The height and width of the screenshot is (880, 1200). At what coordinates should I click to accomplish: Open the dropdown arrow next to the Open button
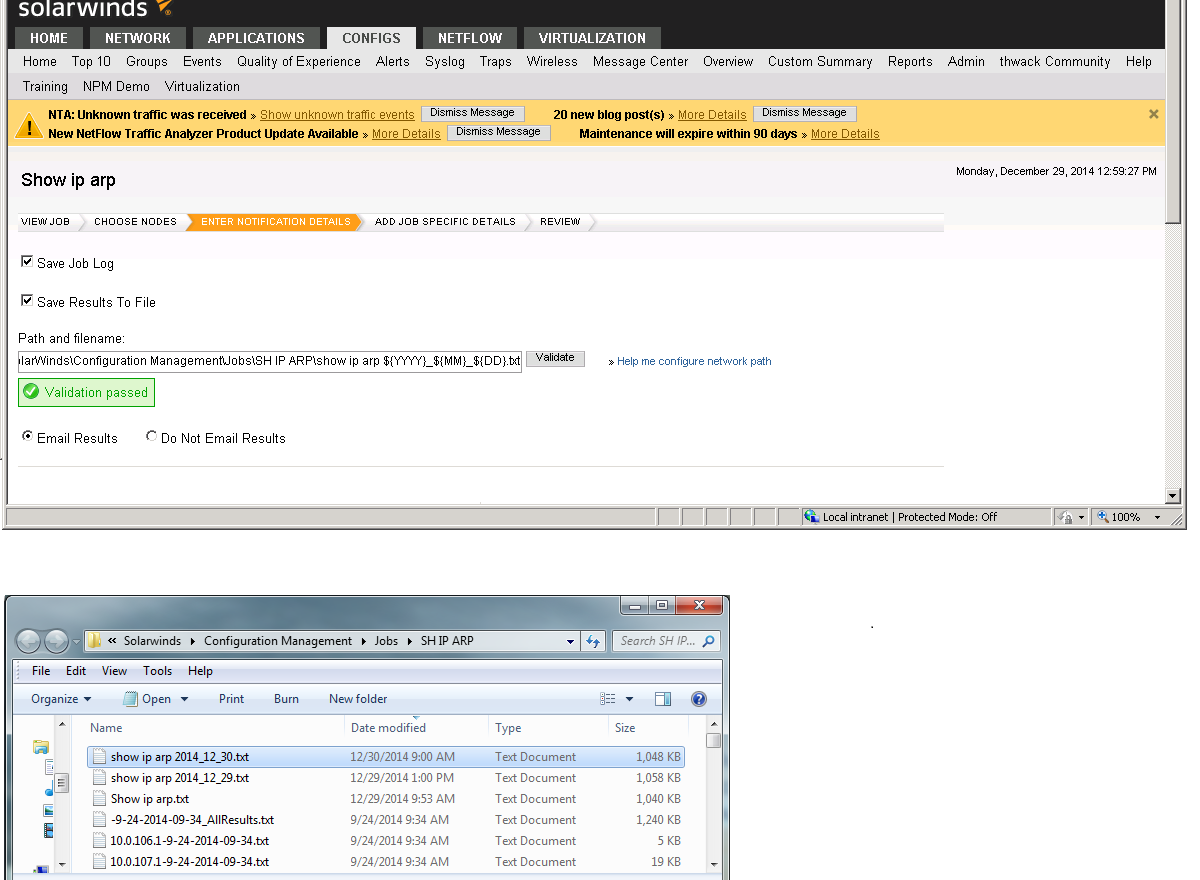point(184,699)
